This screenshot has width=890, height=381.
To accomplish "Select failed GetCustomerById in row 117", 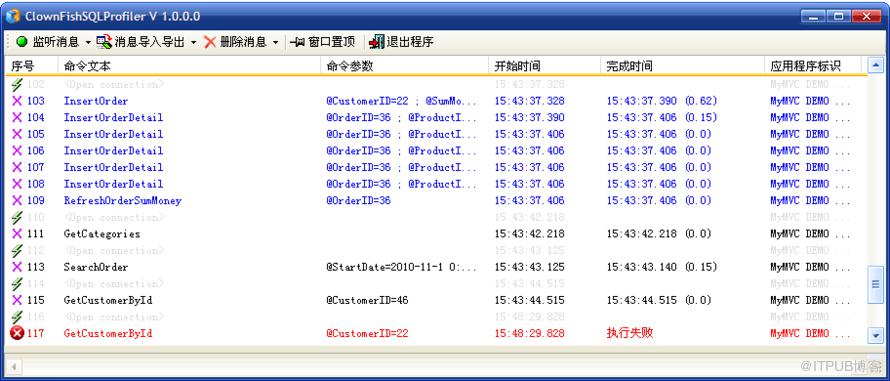I will point(108,333).
